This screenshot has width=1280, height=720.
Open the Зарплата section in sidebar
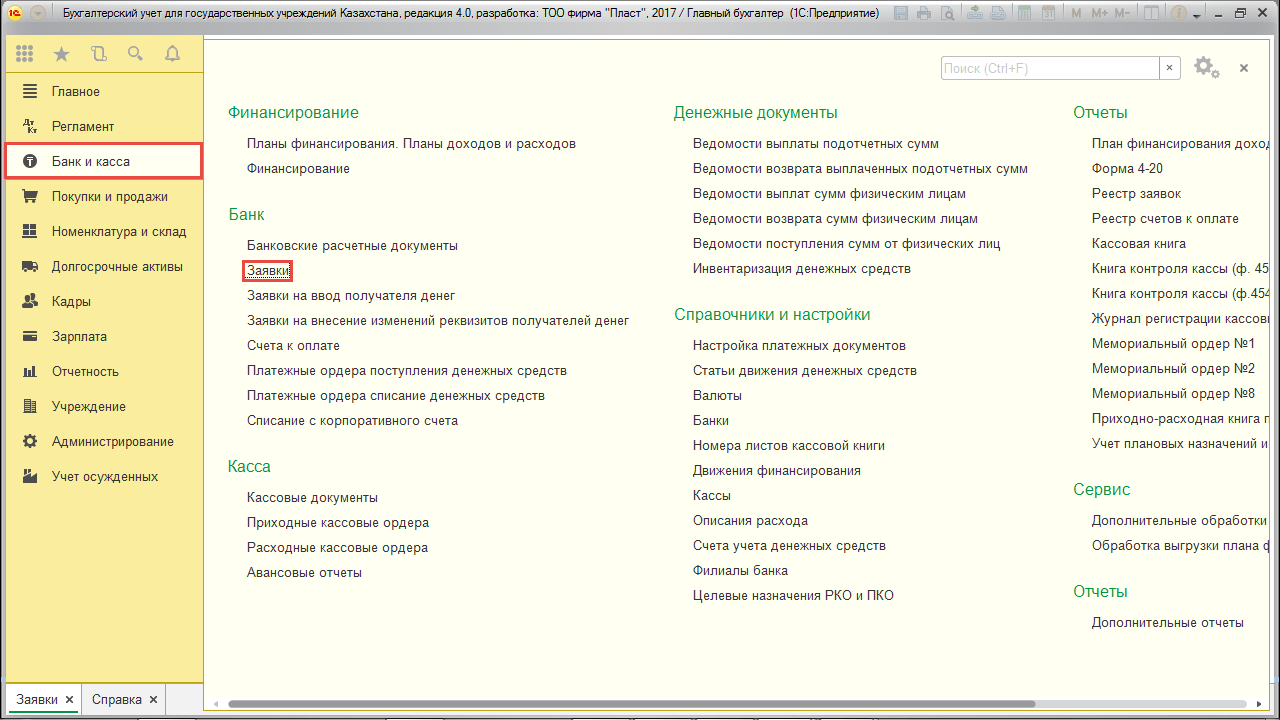click(x=79, y=336)
